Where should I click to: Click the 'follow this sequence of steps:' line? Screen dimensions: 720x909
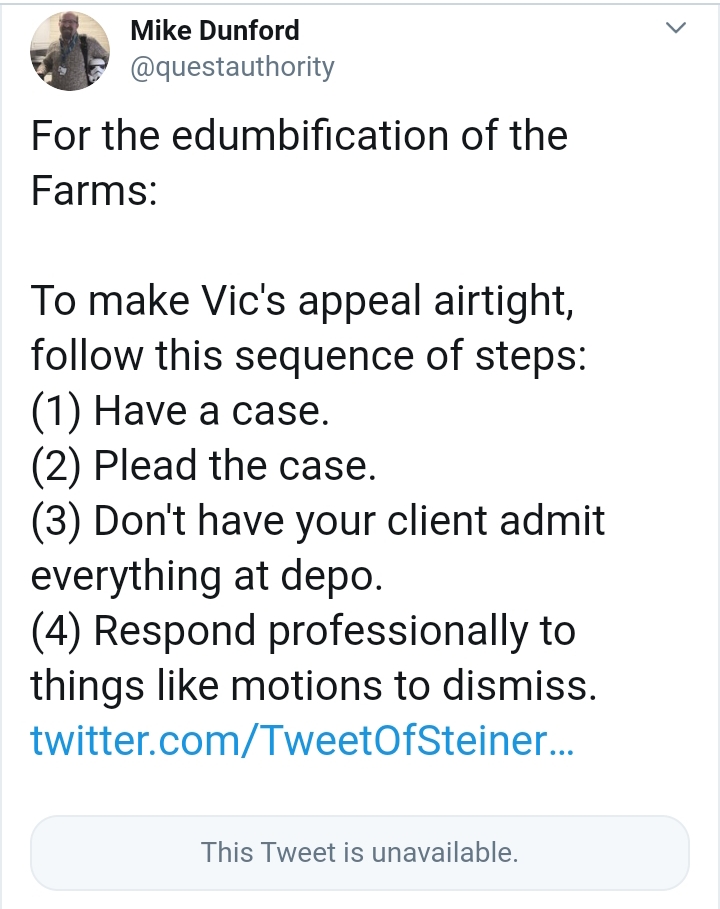pos(308,355)
